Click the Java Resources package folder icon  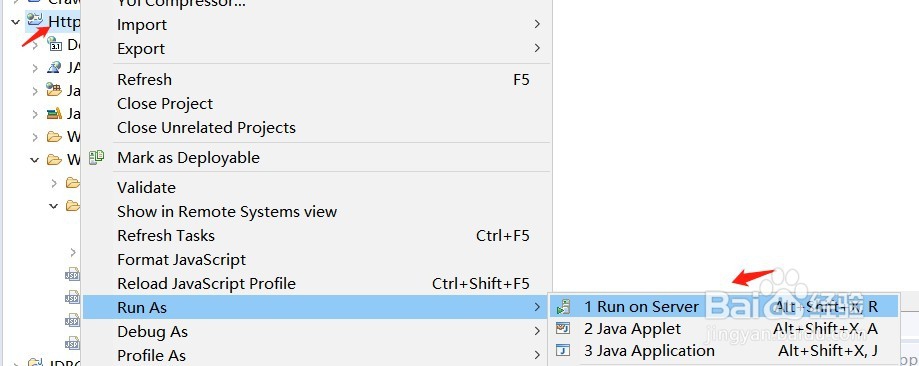click(x=55, y=90)
